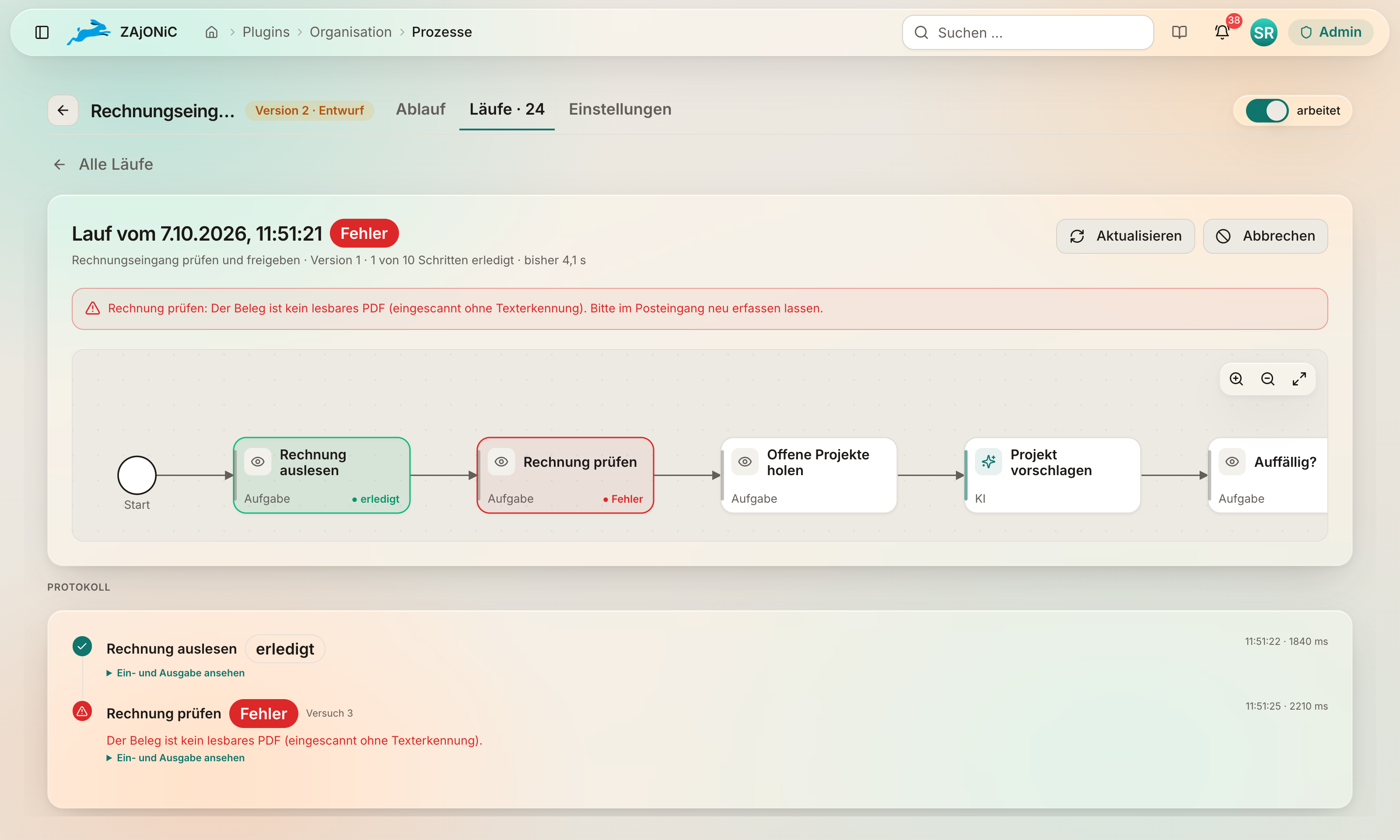Expand Ein- und Ausgabe under Rechnung prüfen
Image resolution: width=1400 pixels, height=840 pixels.
click(x=175, y=758)
